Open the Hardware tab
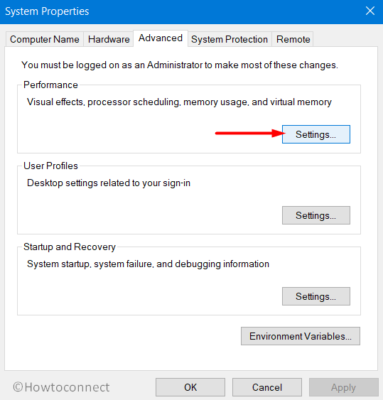The height and width of the screenshot is (400, 383). (109, 39)
